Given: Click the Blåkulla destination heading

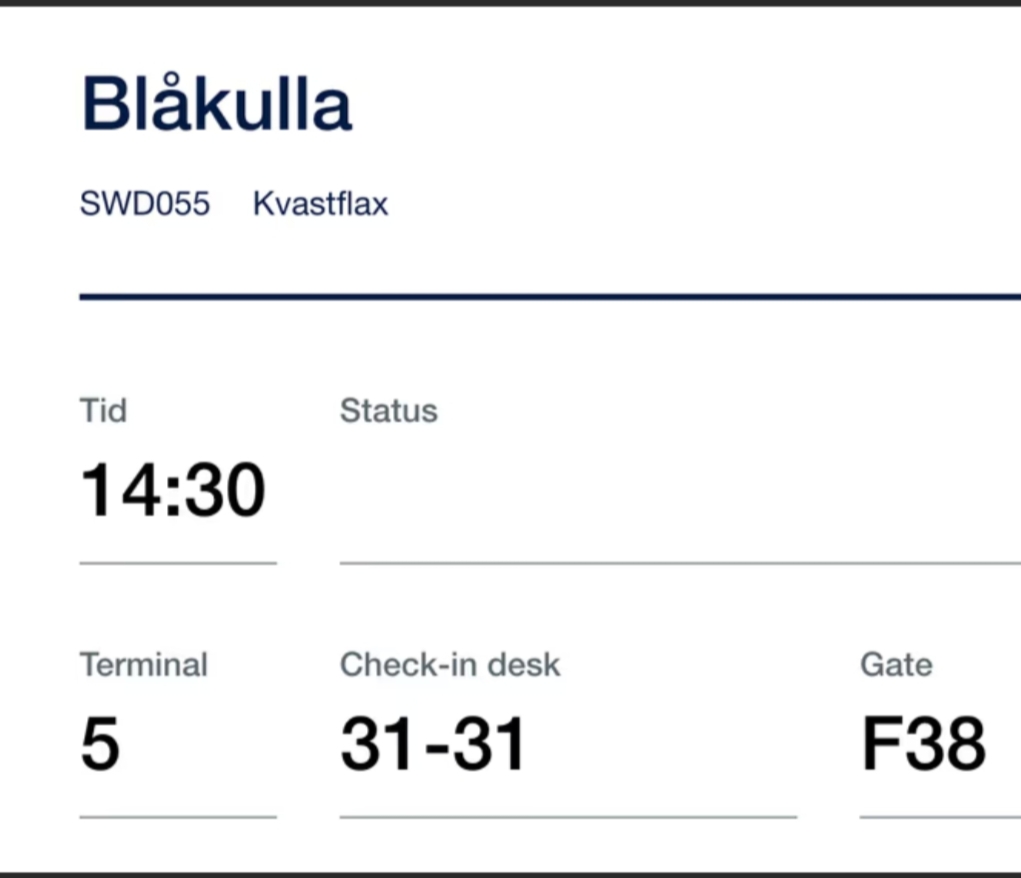Looking at the screenshot, I should tap(216, 104).
